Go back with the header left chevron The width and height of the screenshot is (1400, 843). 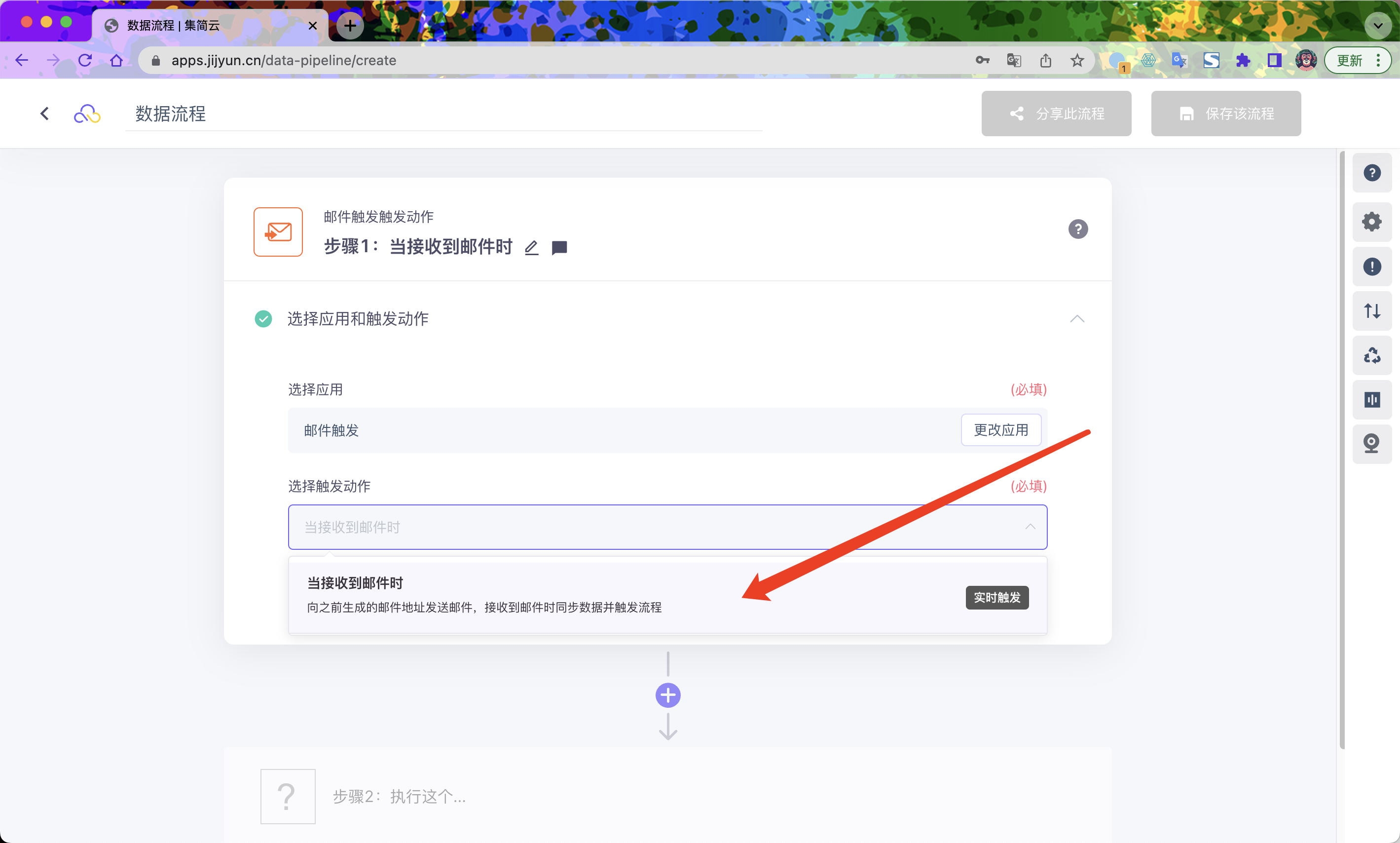click(x=45, y=114)
